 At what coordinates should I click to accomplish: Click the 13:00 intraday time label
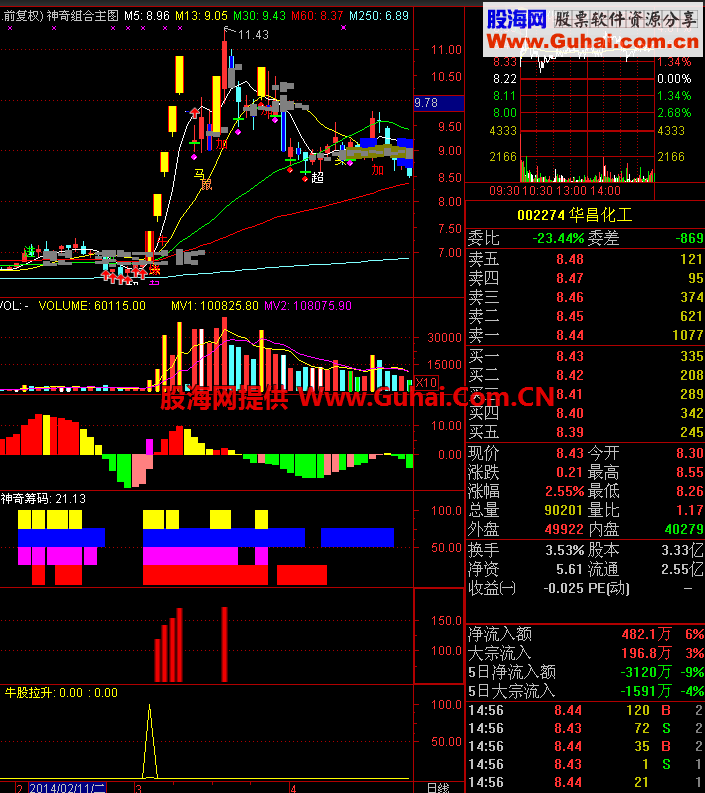(571, 191)
